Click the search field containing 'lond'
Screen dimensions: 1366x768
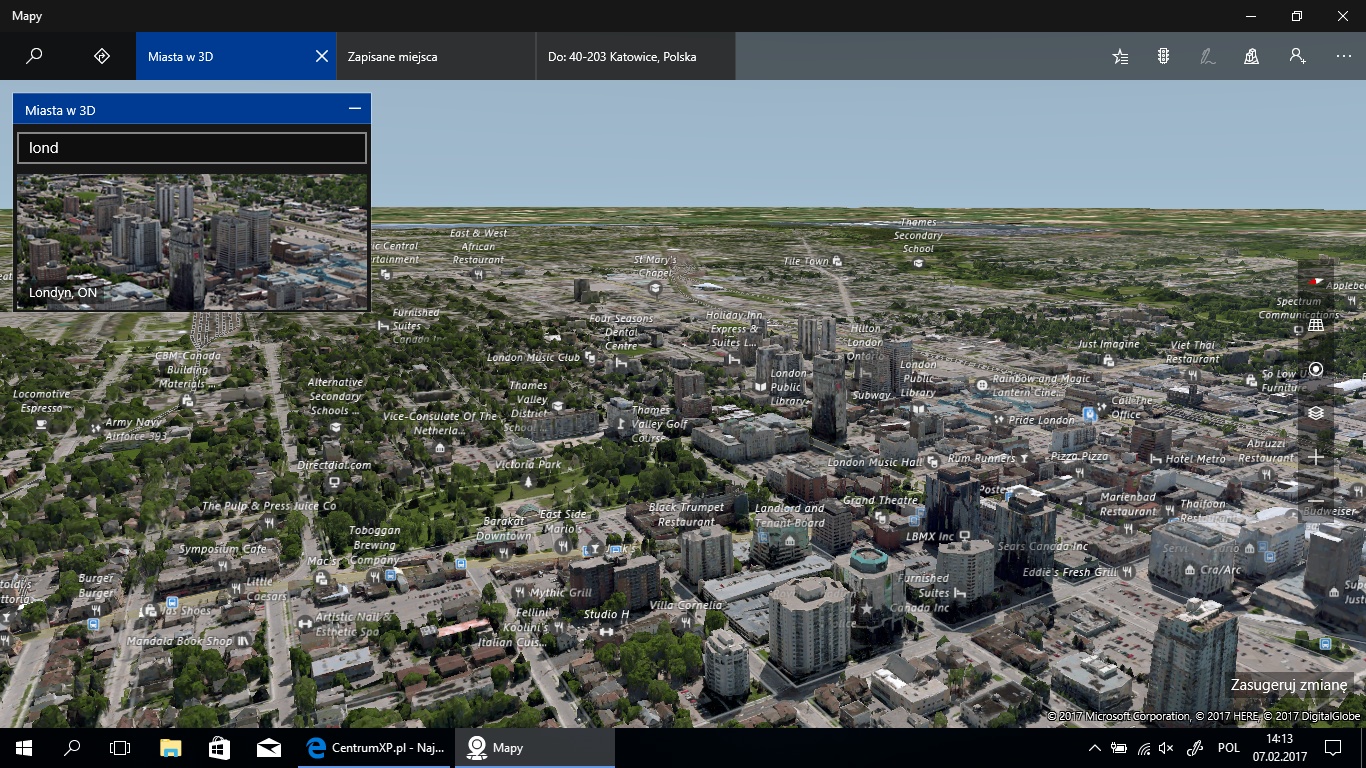[192, 148]
